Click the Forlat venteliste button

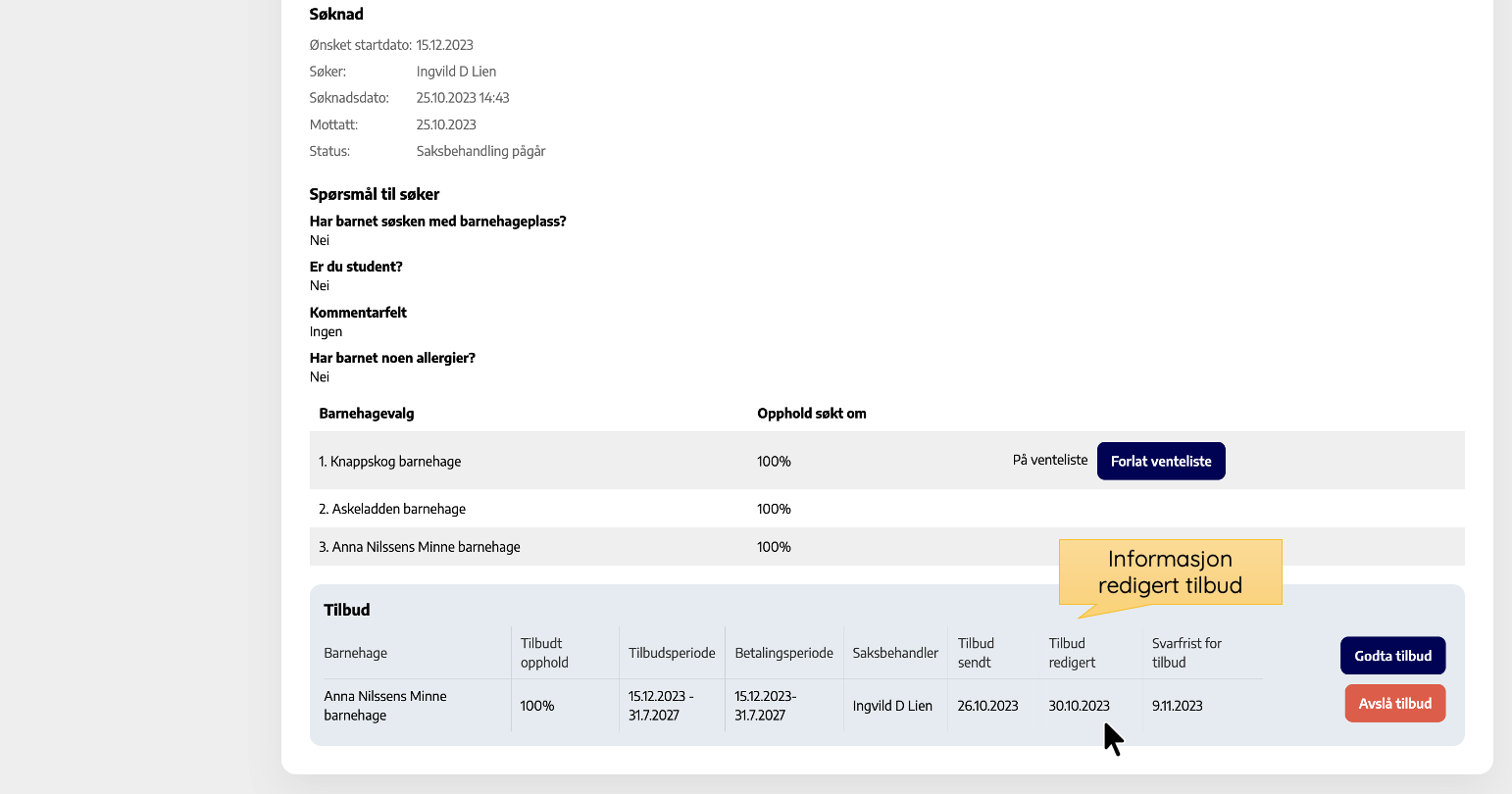1161,461
